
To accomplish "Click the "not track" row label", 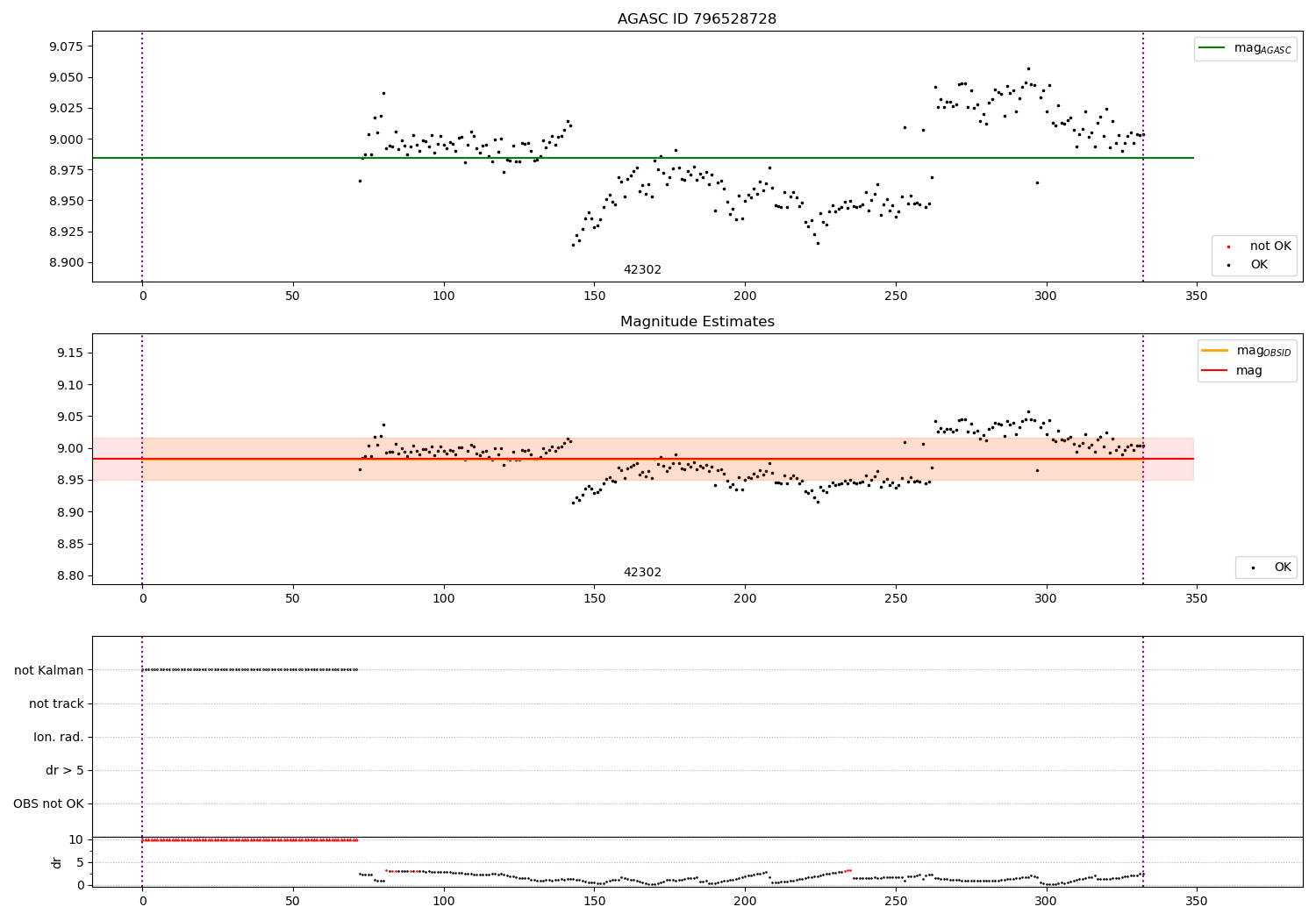I will coord(56,703).
